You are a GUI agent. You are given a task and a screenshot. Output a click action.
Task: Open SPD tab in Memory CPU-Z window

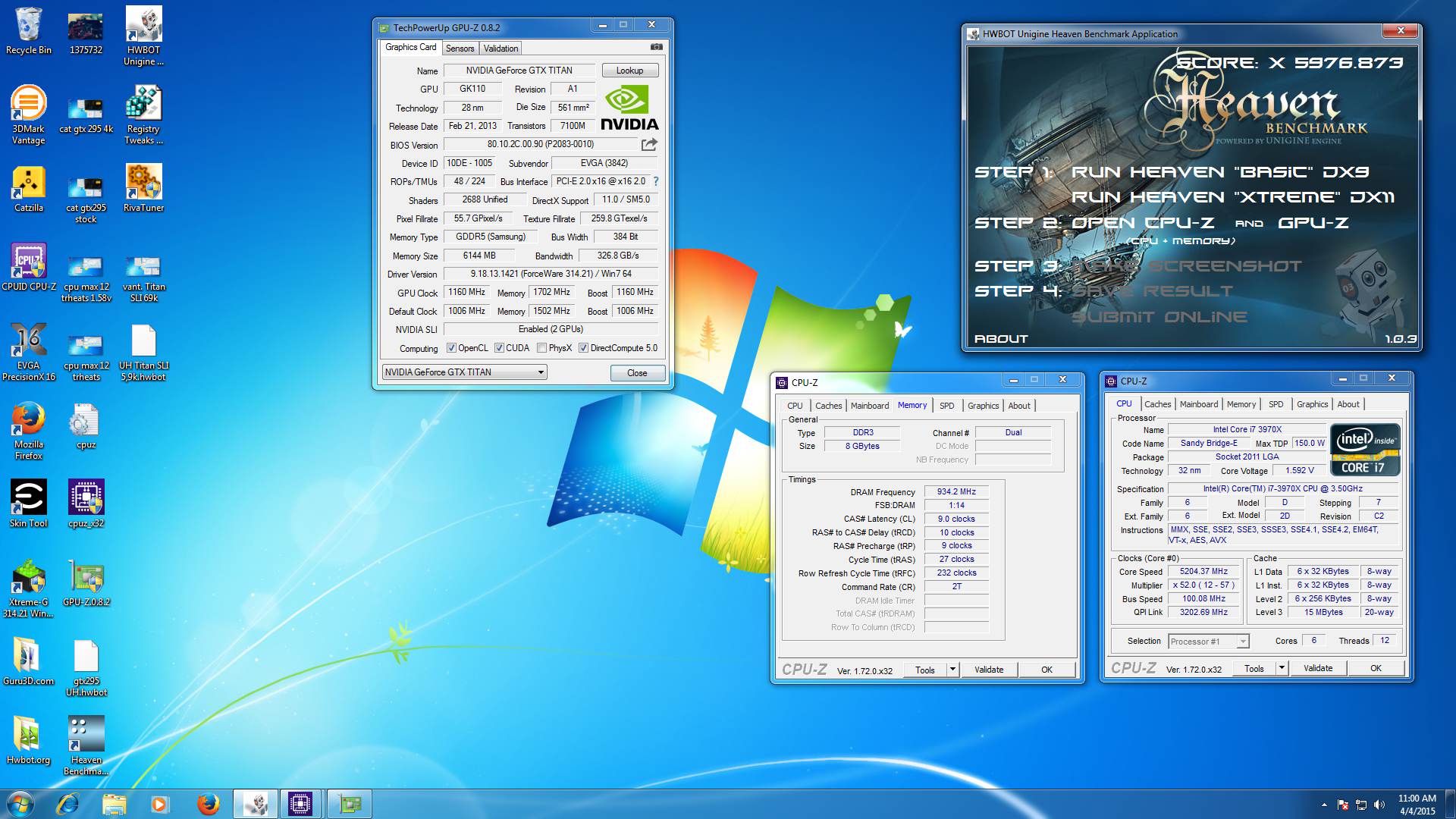point(946,406)
